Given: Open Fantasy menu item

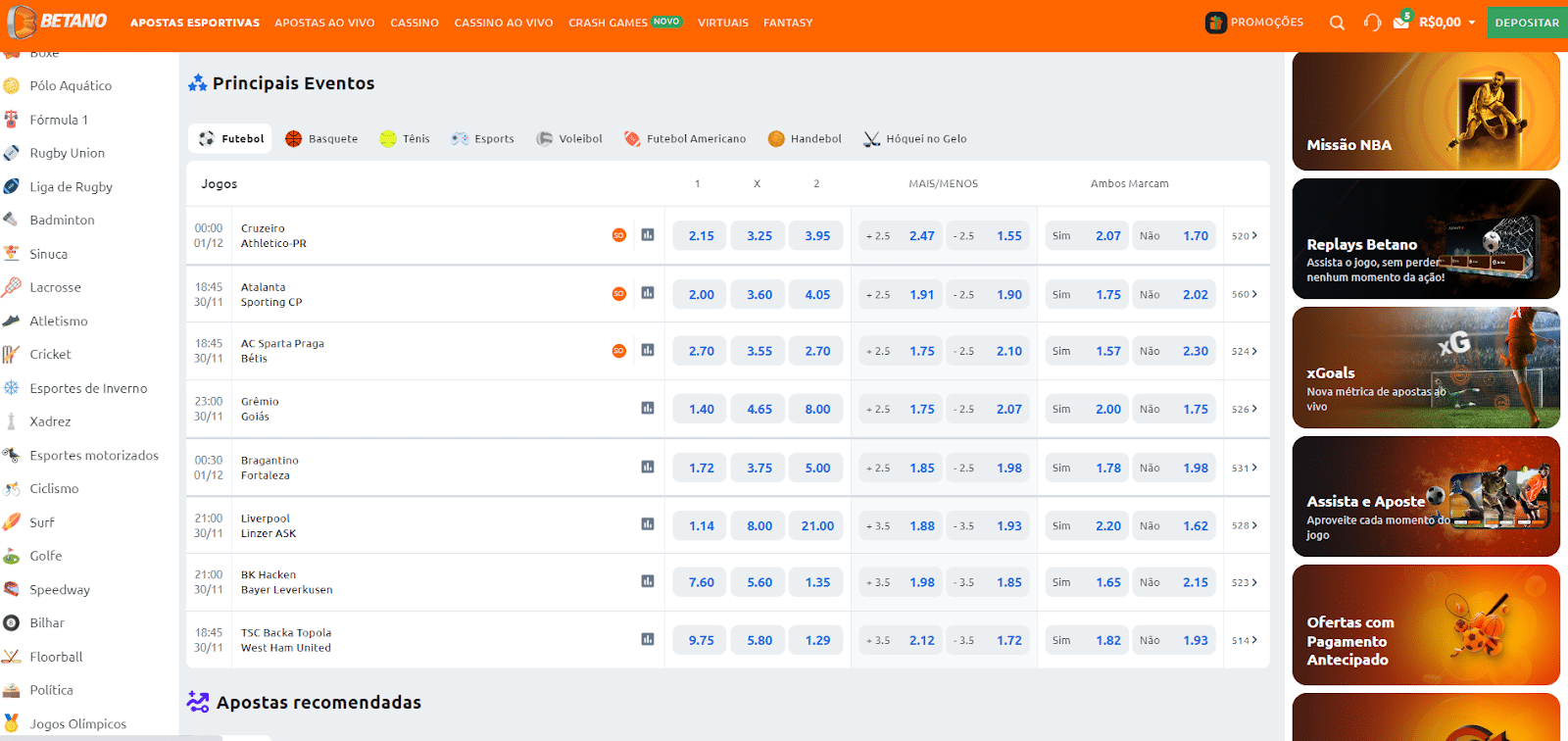Looking at the screenshot, I should pyautogui.click(x=788, y=23).
